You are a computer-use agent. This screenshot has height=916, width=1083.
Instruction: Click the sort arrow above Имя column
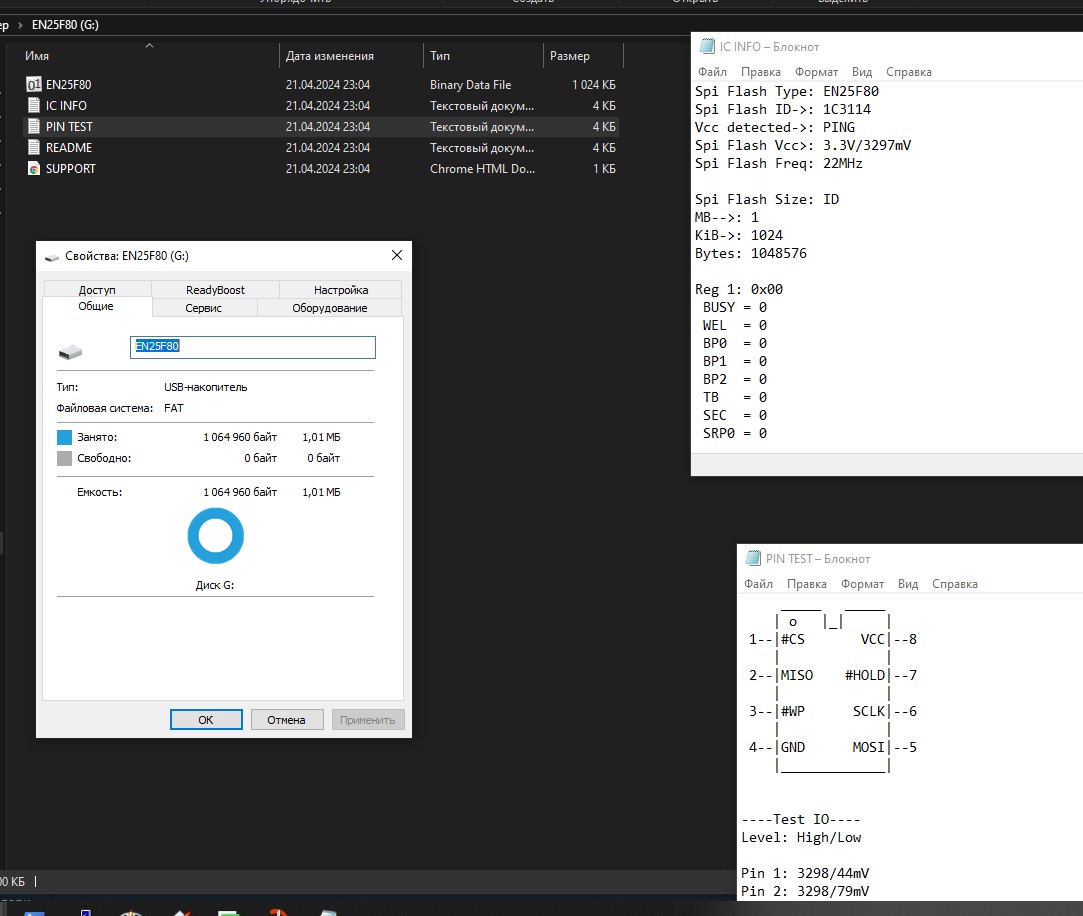[149, 46]
